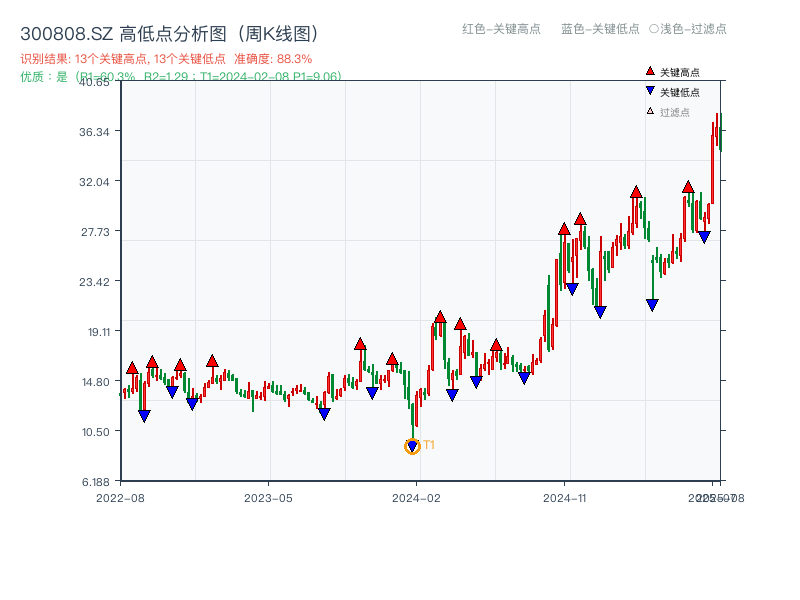Viewport: 800px width, 600px height.
Task: Click the red key-high marker above 2024-11 tick
Action: (564, 229)
